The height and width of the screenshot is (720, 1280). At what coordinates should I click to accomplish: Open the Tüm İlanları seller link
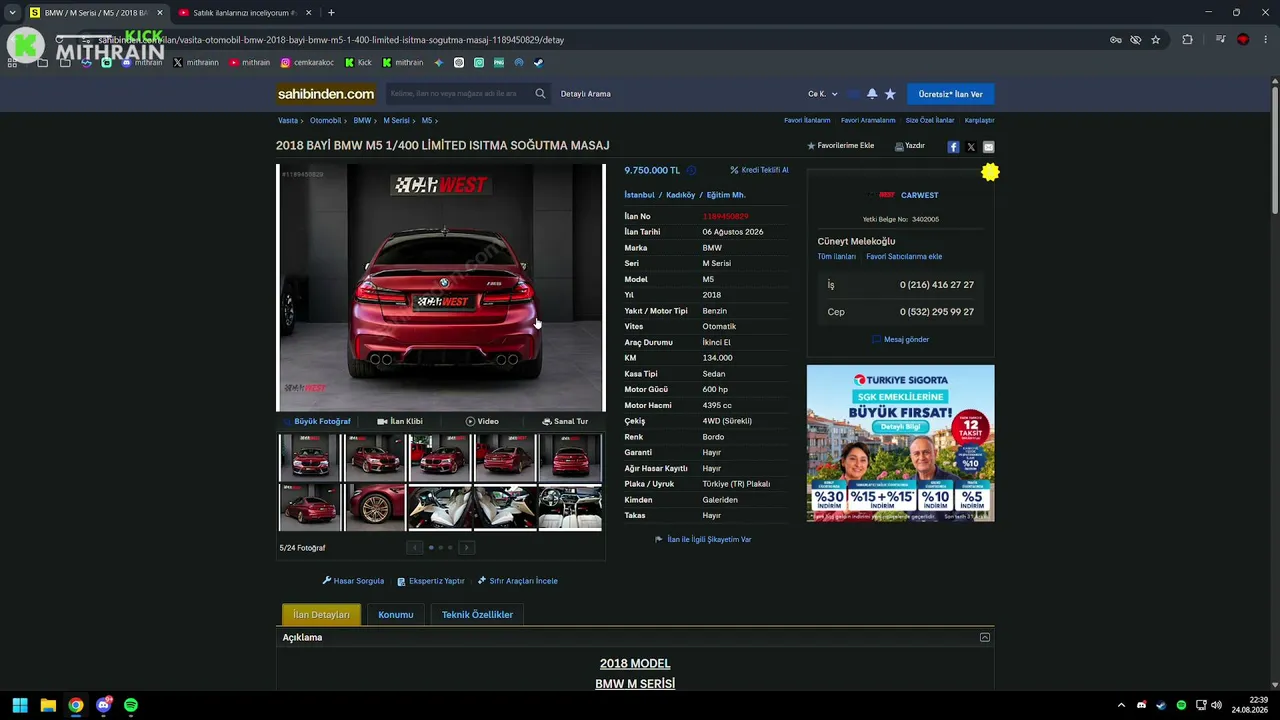click(837, 257)
